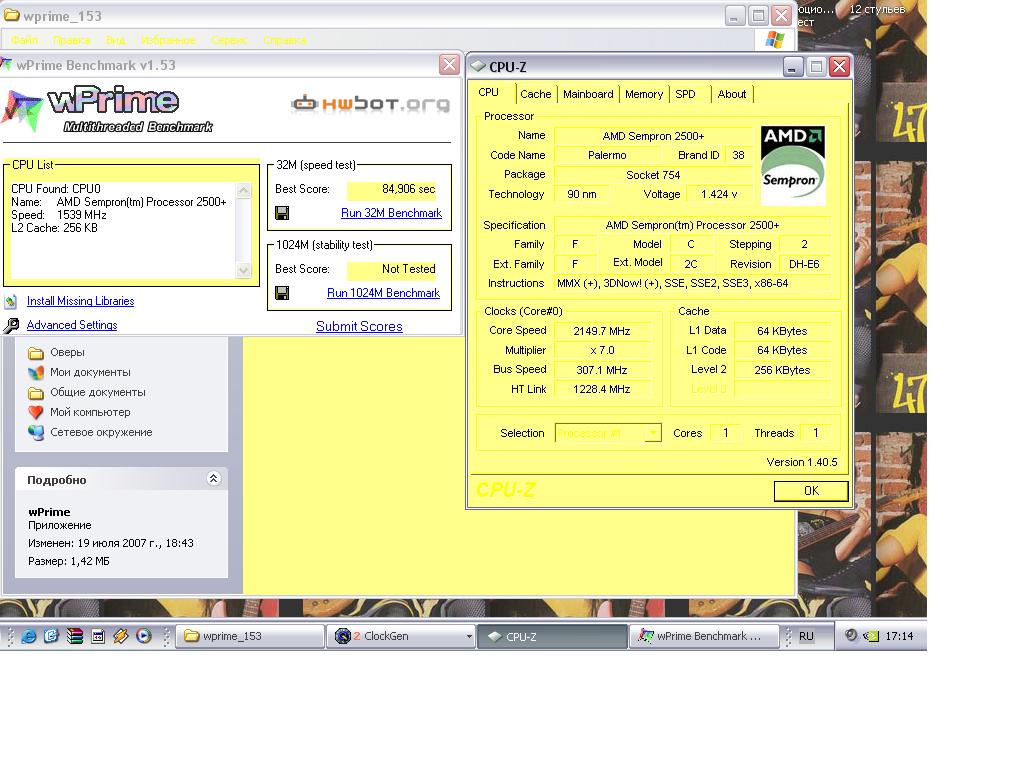Switch to the About tab in CPU-Z
Image resolution: width=1024 pixels, height=768 pixels.
[x=731, y=94]
